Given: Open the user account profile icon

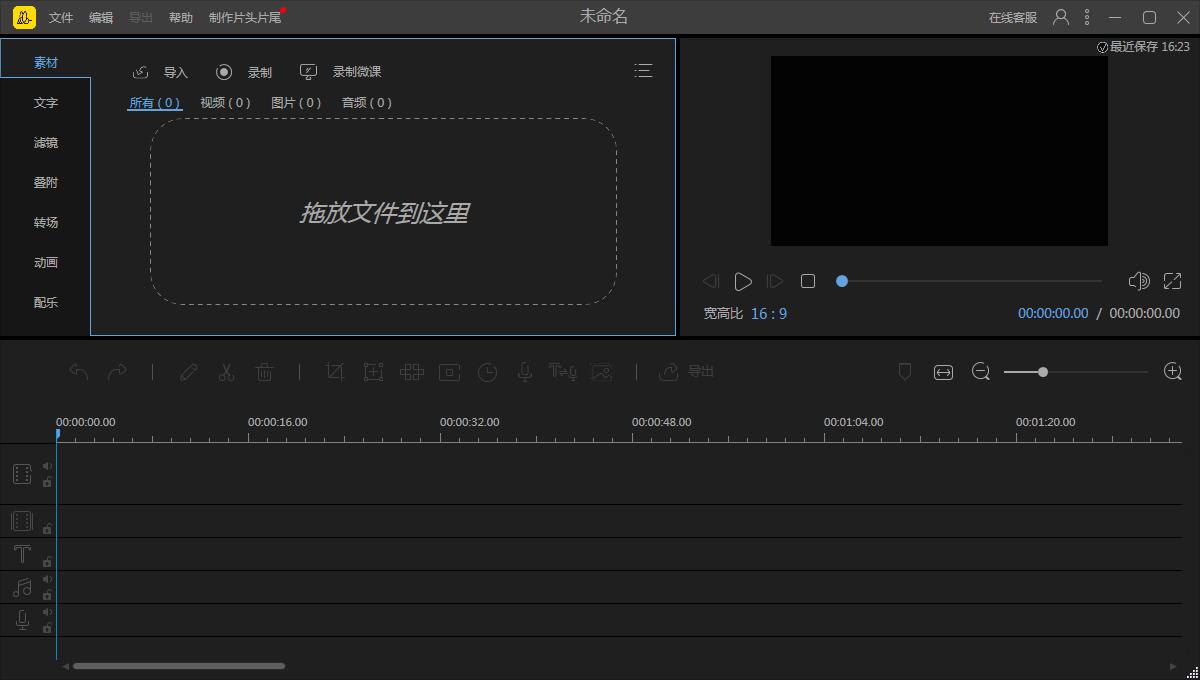Looking at the screenshot, I should pos(1061,17).
